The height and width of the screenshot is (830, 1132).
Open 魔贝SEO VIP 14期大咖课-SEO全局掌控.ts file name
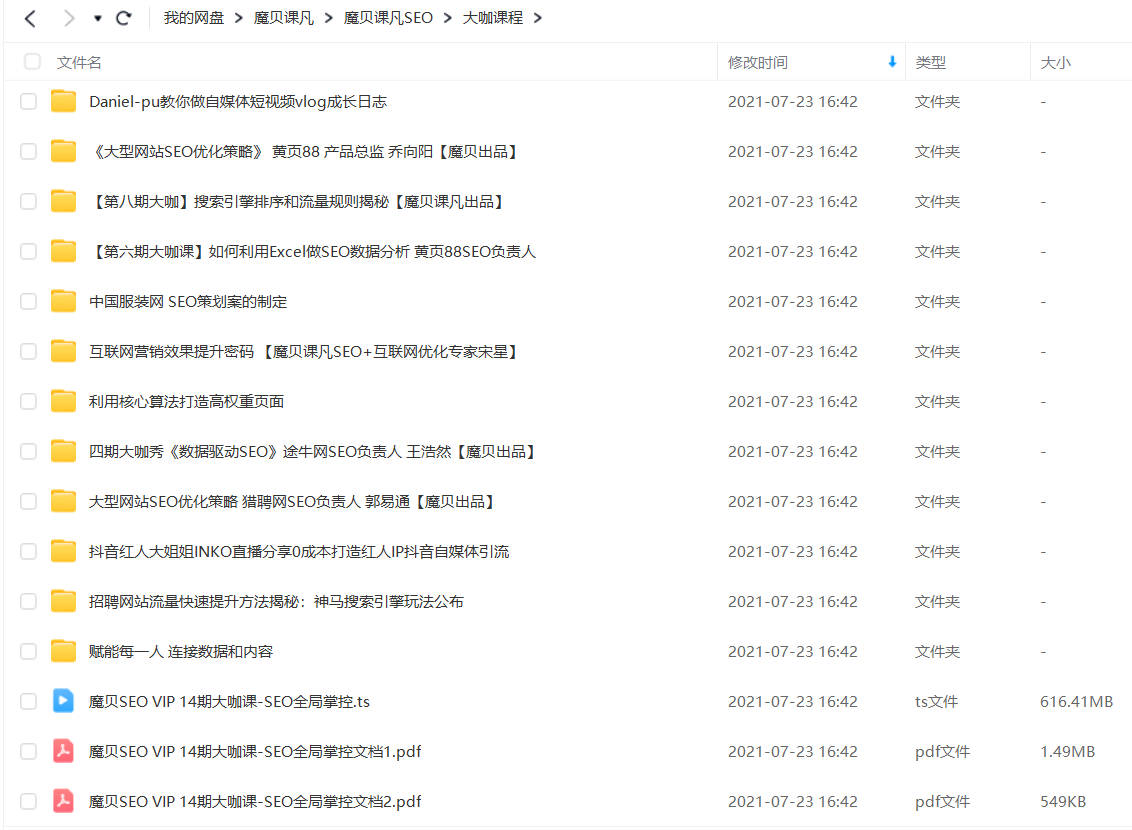(x=229, y=702)
